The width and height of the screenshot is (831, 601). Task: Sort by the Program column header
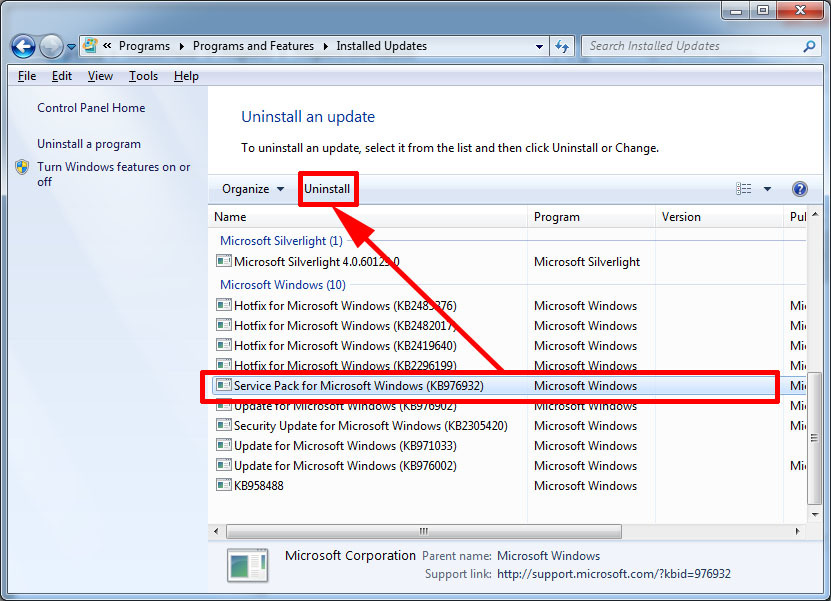[x=591, y=217]
